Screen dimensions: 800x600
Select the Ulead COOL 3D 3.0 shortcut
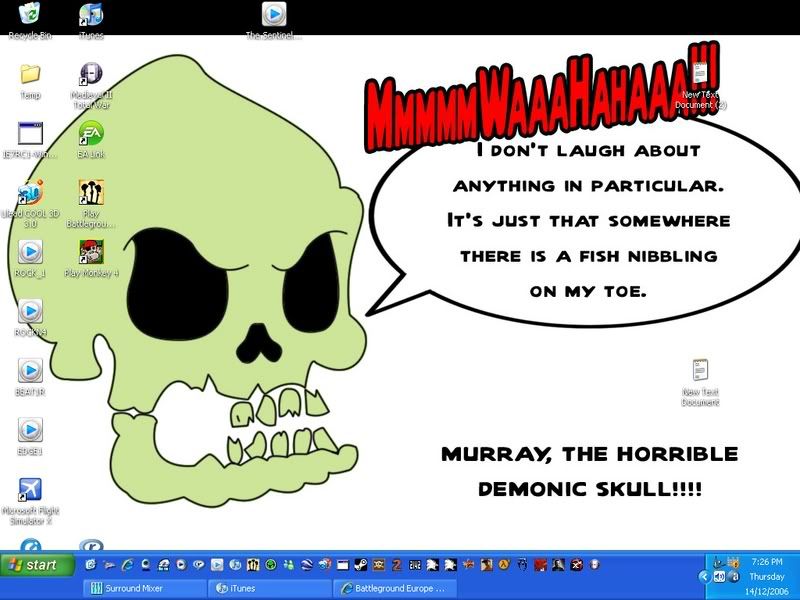(30, 204)
